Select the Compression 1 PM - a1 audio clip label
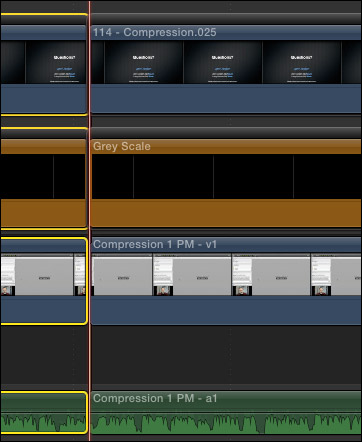The width and height of the screenshot is (362, 442). tap(155, 398)
